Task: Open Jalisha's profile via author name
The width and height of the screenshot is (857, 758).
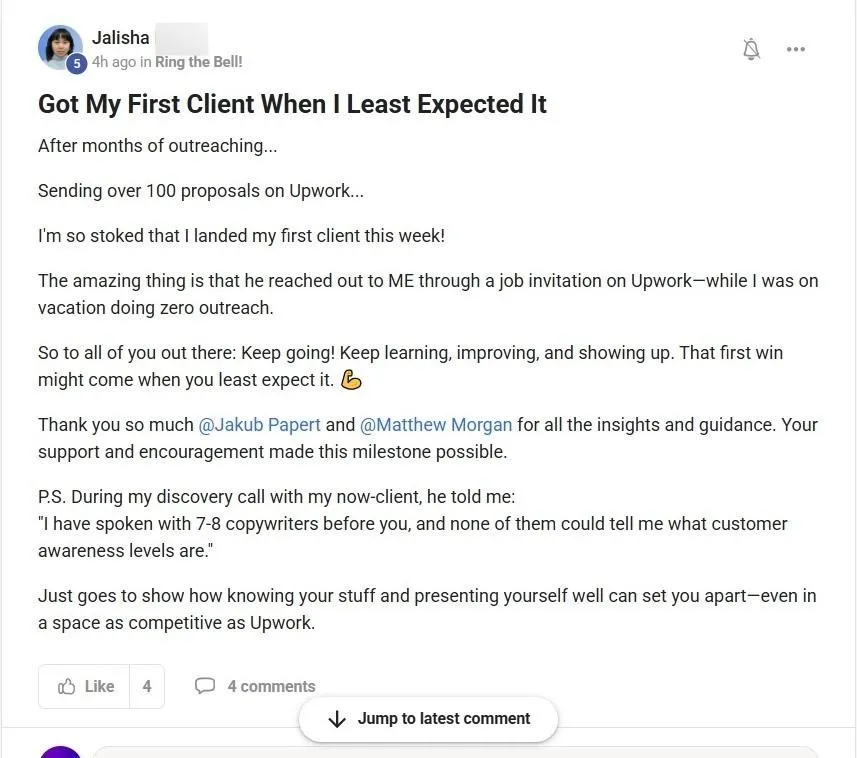Action: click(x=121, y=38)
